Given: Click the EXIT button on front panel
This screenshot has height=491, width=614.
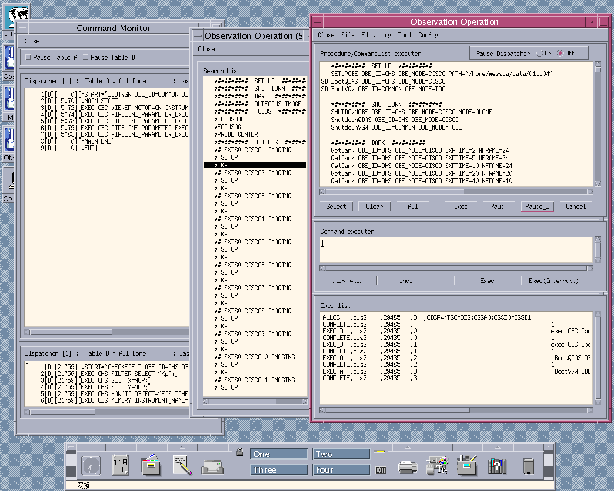Looking at the screenshot, I should pyautogui.click(x=381, y=470).
